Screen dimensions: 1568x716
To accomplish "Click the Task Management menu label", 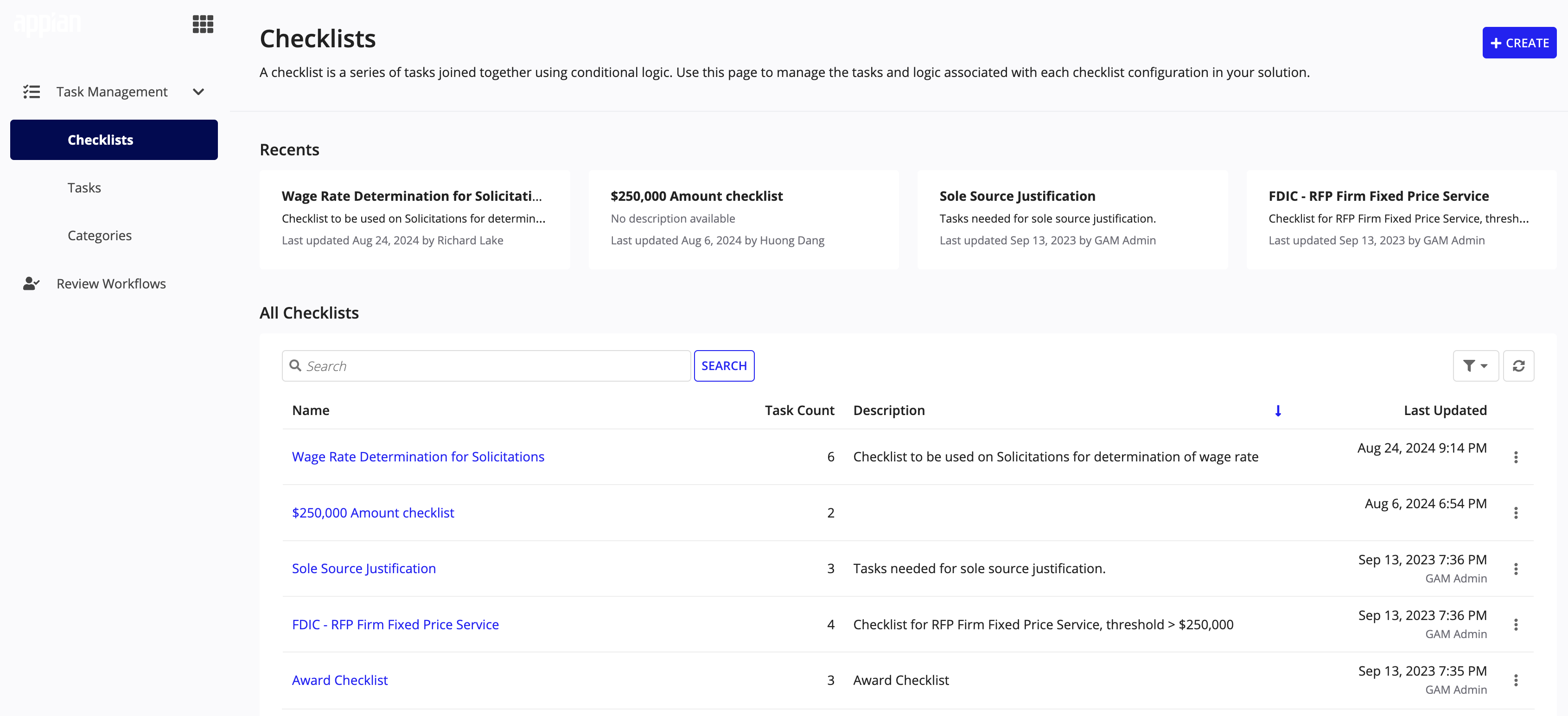I will point(112,92).
